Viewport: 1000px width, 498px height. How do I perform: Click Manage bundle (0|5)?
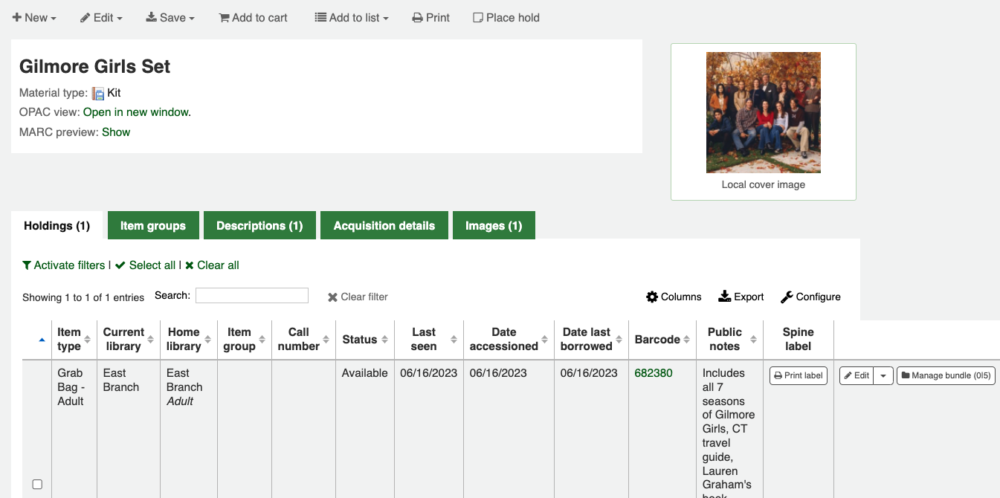pyautogui.click(x=946, y=376)
